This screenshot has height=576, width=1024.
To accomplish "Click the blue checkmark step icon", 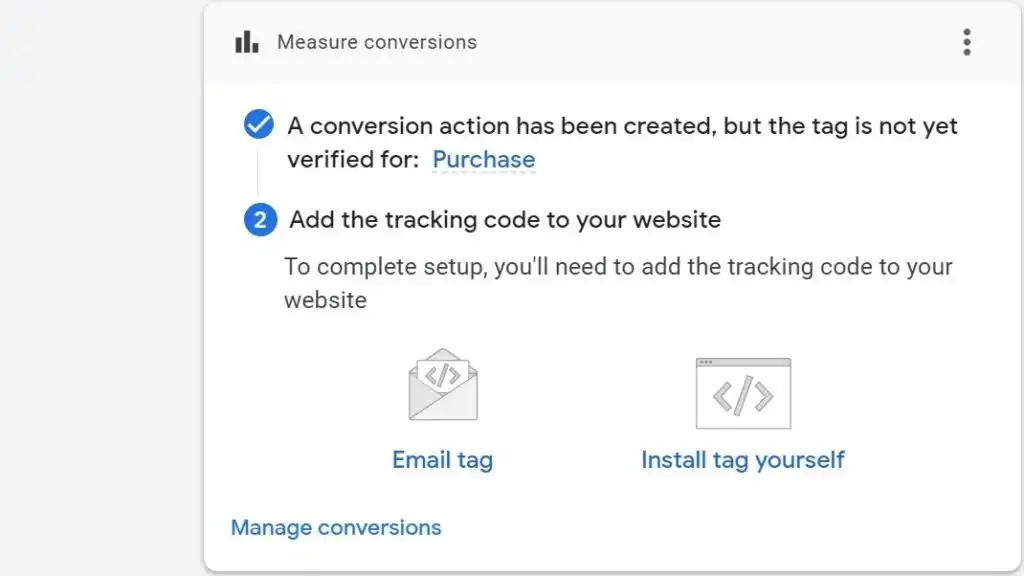I will (x=259, y=125).
